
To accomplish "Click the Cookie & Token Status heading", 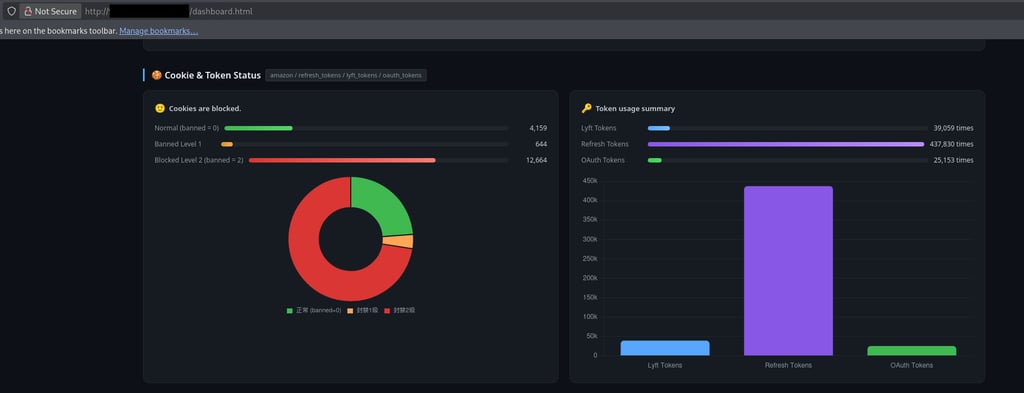I will pyautogui.click(x=212, y=75).
